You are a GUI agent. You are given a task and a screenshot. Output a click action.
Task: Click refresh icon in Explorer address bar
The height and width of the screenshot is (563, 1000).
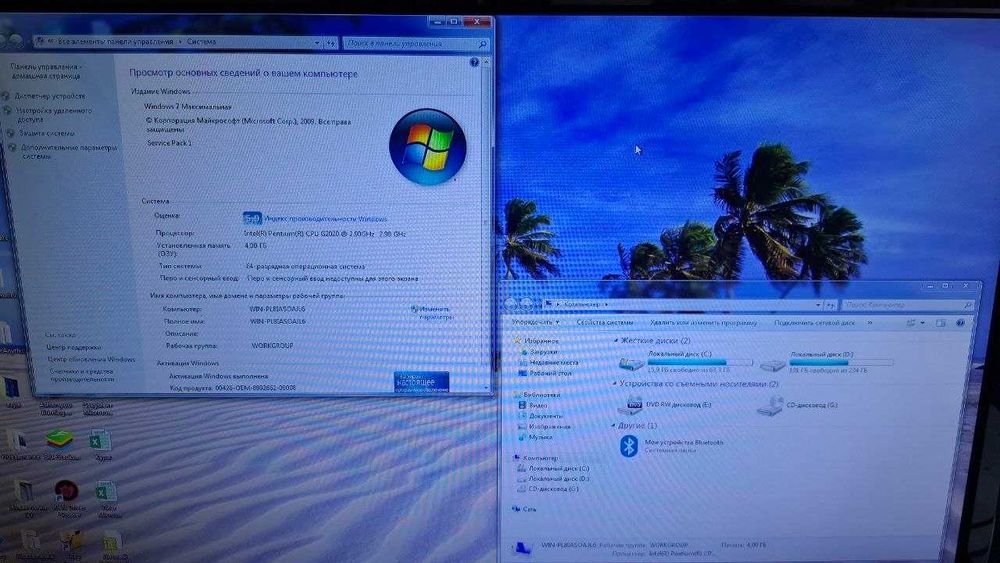coord(830,305)
